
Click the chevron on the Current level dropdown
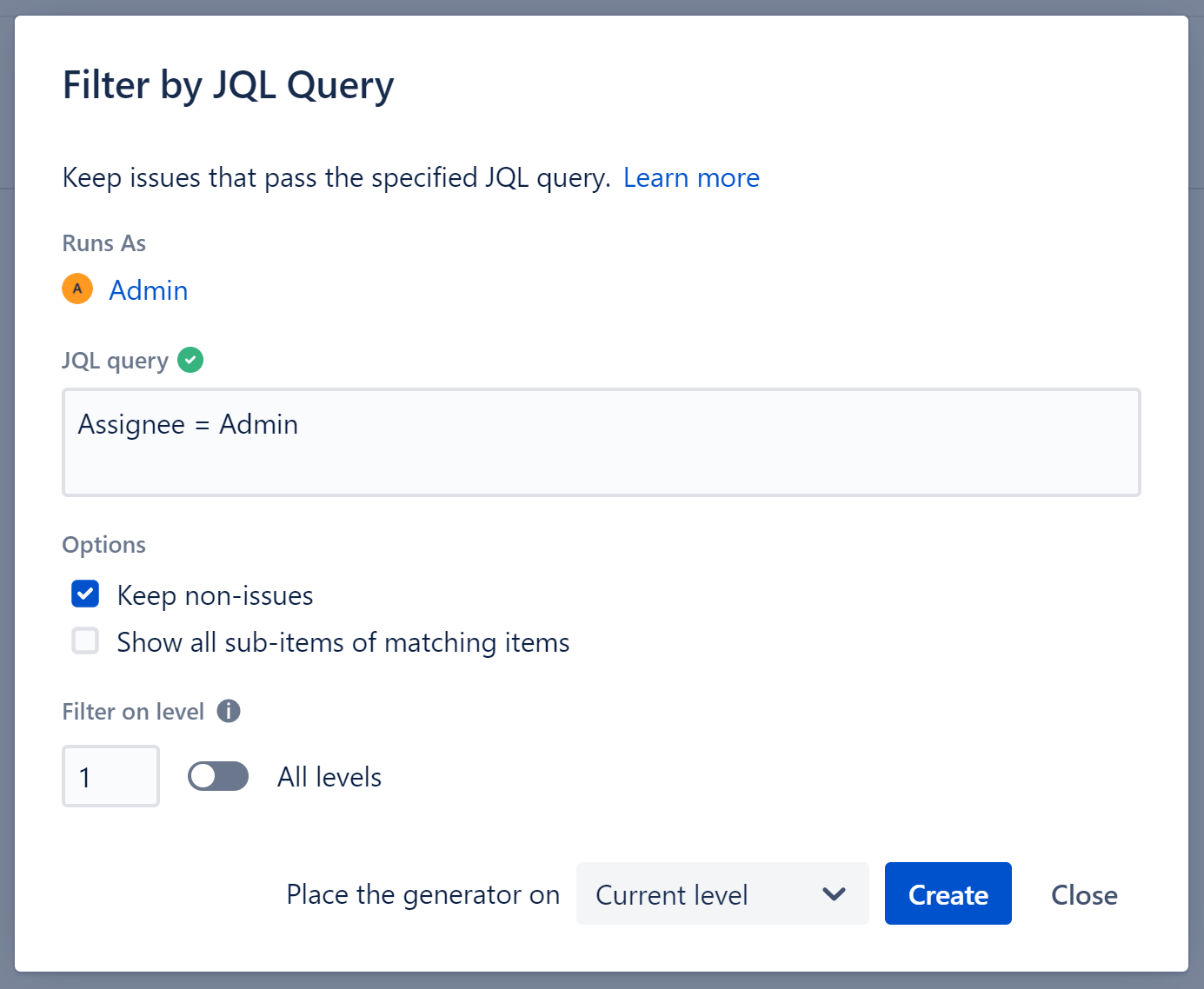(x=834, y=894)
